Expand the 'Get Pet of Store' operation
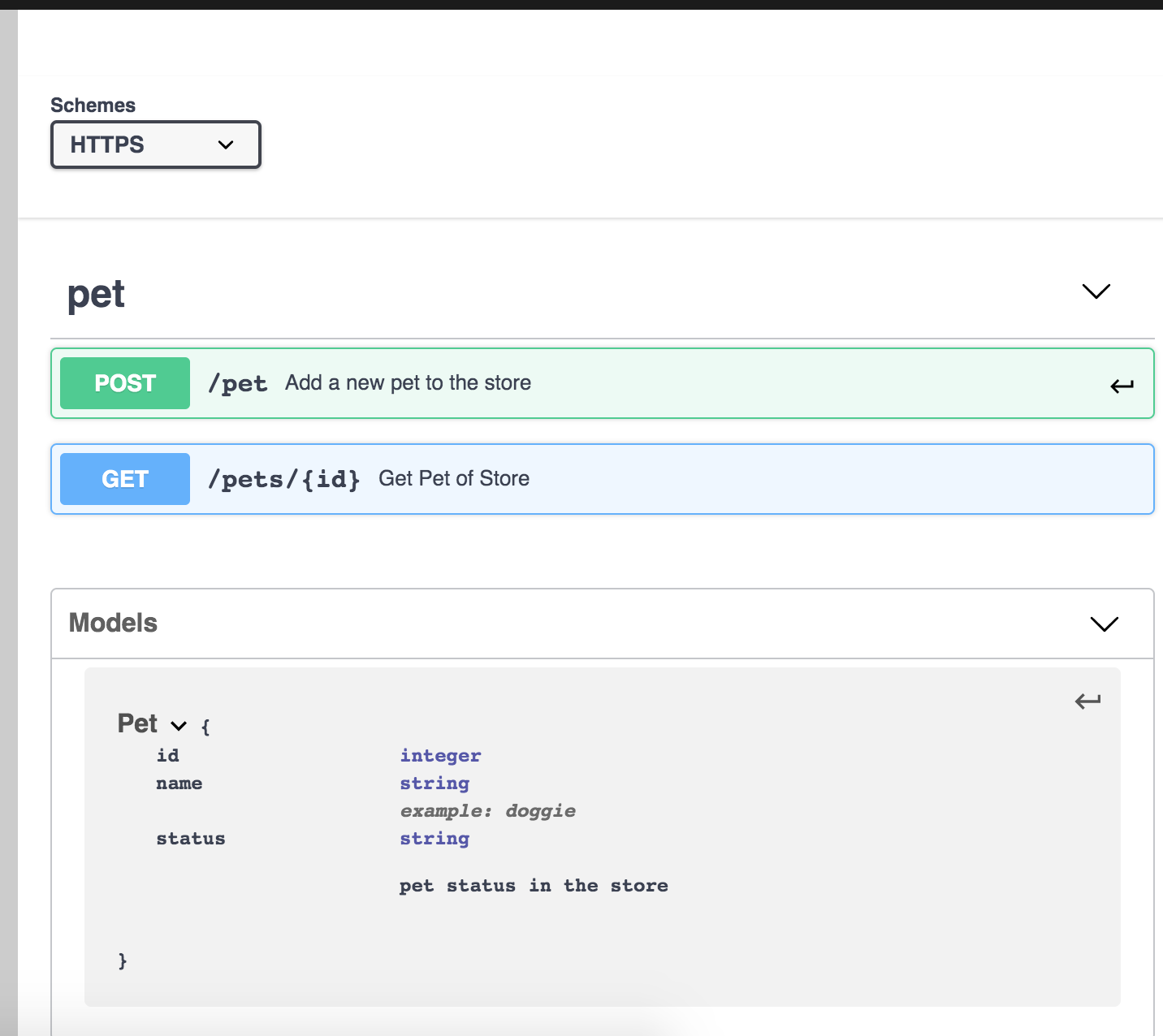The height and width of the screenshot is (1036, 1163). (454, 479)
